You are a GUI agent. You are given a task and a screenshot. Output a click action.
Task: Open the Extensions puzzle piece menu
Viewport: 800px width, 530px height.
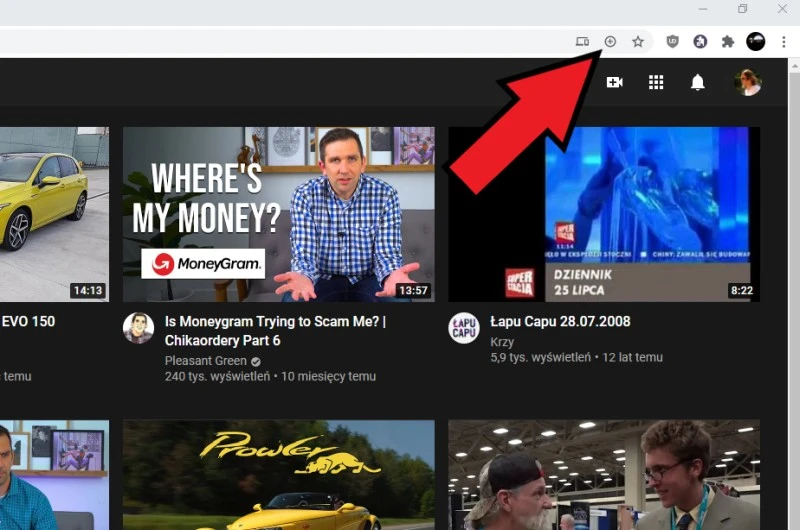[728, 41]
